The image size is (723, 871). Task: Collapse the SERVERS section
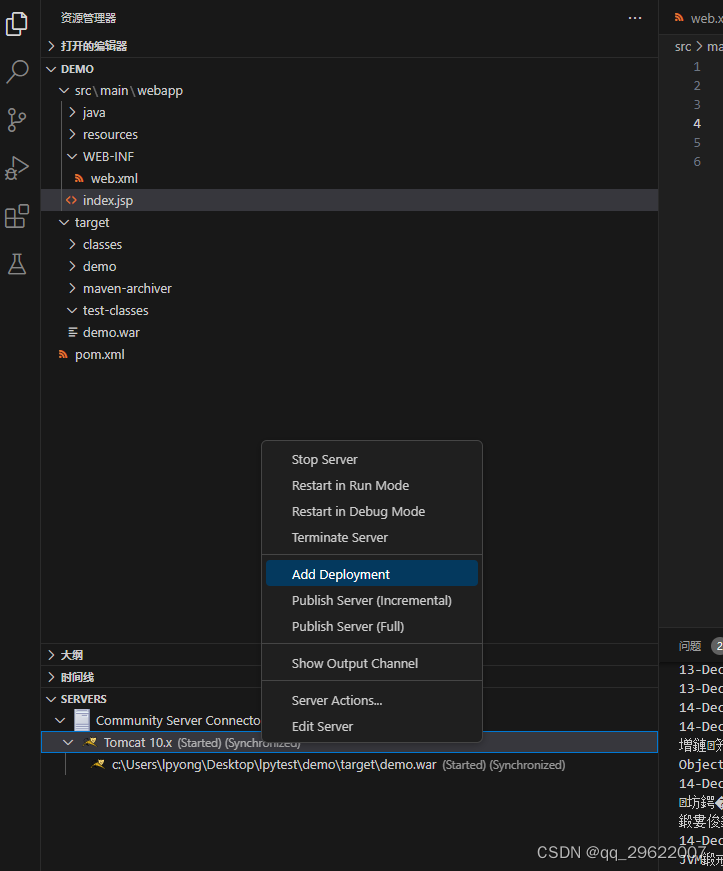point(51,699)
